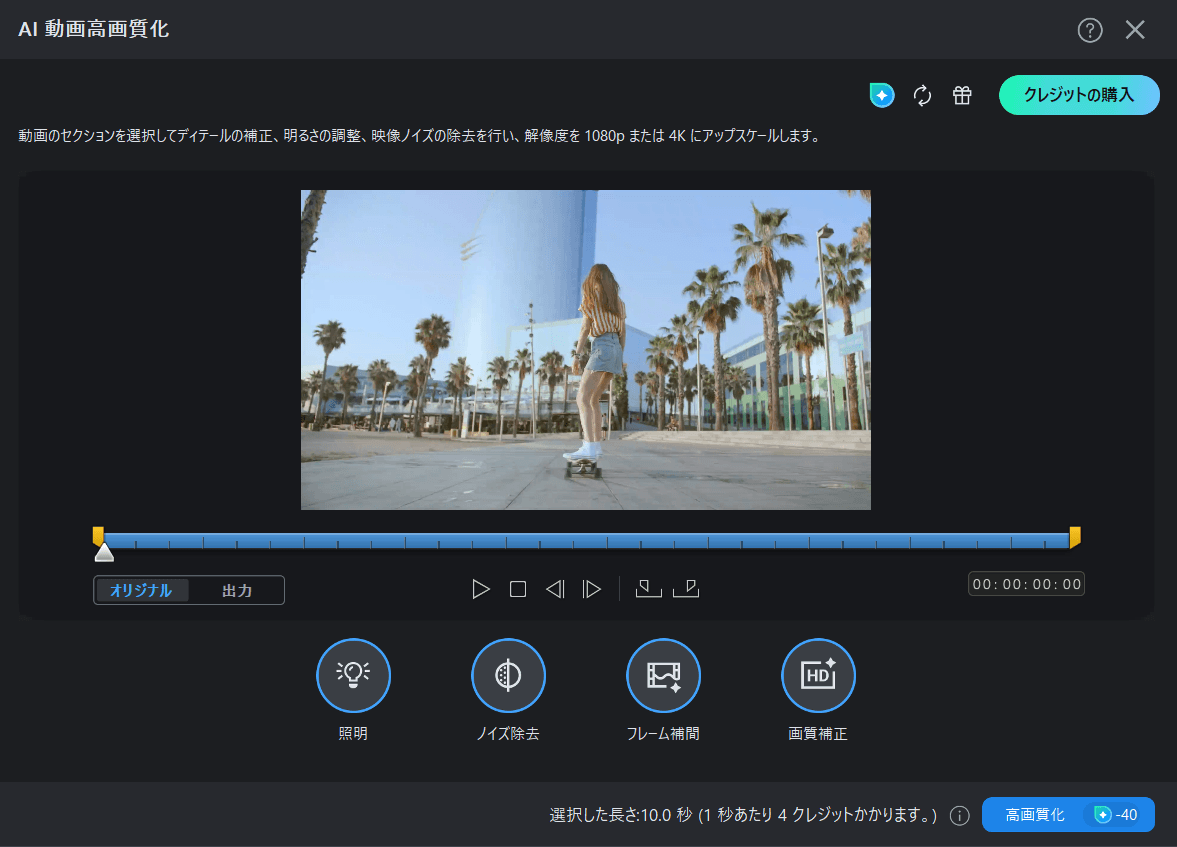The image size is (1177, 847).
Task: Play the video preview
Action: pyautogui.click(x=481, y=589)
